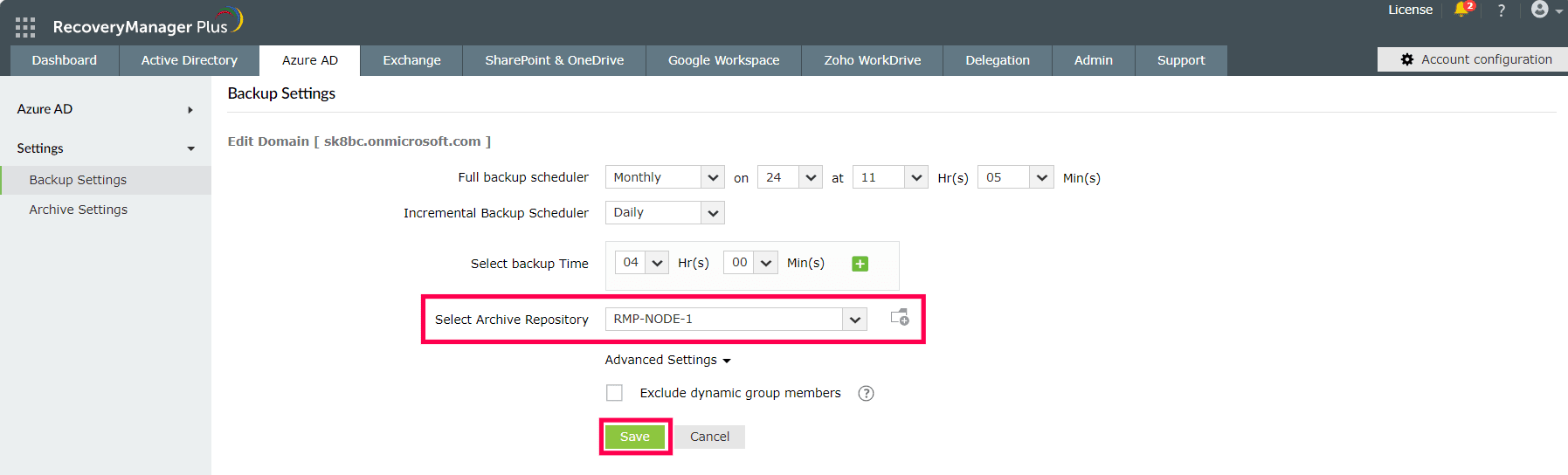Open the backup time minutes dropdown showing 00
Image resolution: width=1568 pixels, height=475 pixels.
750,262
